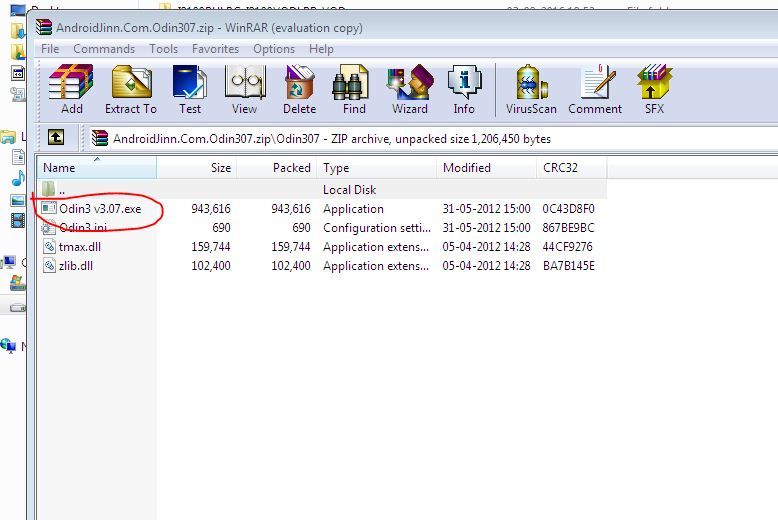
Task: Open the Commands menu
Action: point(104,49)
